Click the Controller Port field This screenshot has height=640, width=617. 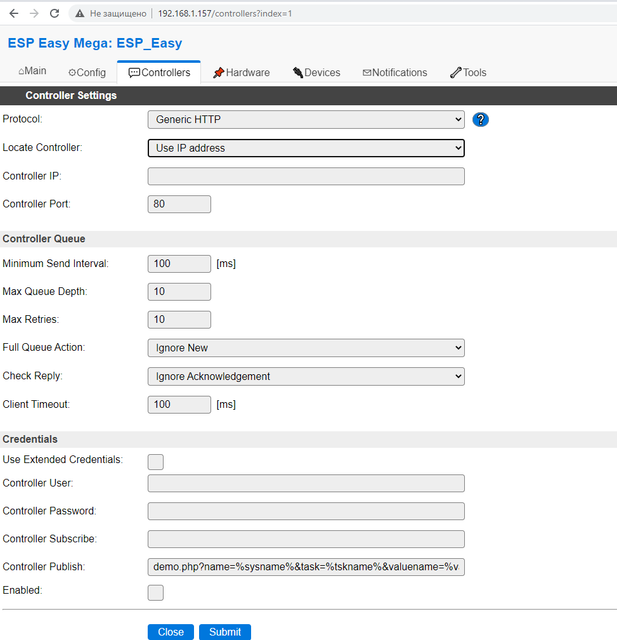click(x=179, y=204)
